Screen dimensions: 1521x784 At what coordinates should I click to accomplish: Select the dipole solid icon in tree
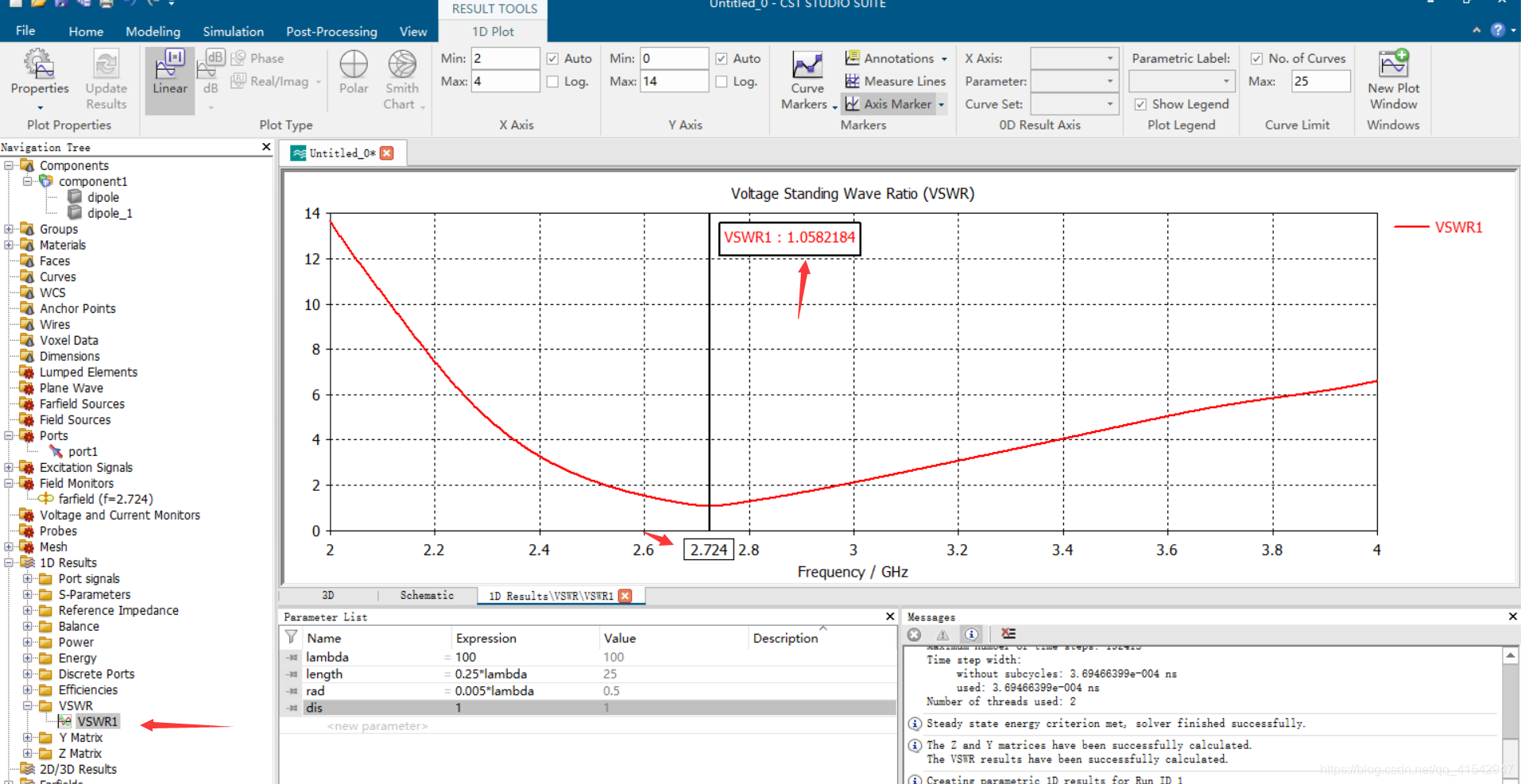coord(75,197)
